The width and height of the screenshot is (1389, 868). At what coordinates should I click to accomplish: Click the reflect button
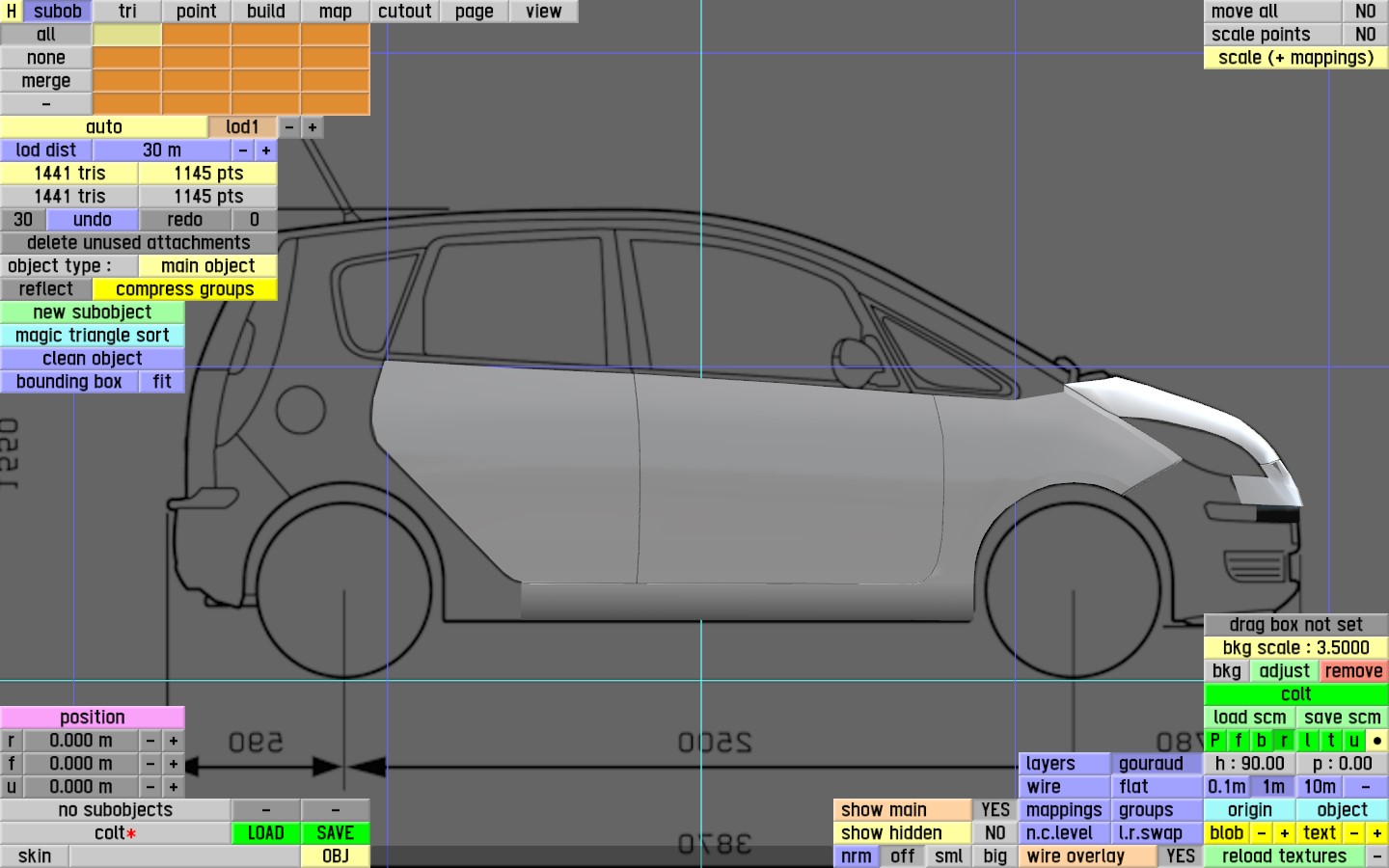click(x=46, y=289)
